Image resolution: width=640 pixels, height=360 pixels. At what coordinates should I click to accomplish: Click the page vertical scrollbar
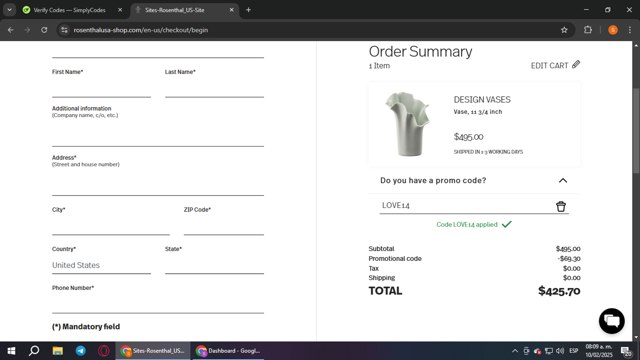click(636, 131)
